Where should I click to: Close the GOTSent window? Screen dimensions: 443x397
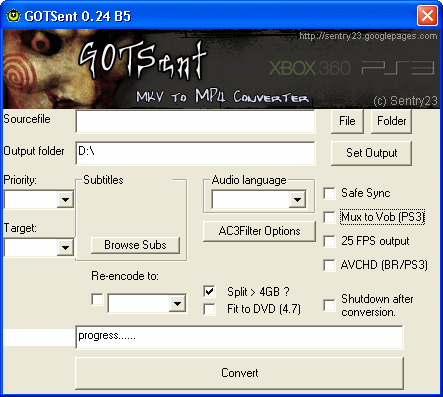[x=427, y=16]
